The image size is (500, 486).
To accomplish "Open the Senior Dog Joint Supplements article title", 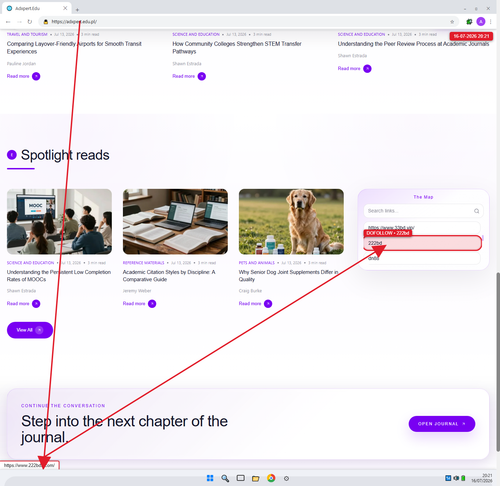I will pyautogui.click(x=288, y=276).
